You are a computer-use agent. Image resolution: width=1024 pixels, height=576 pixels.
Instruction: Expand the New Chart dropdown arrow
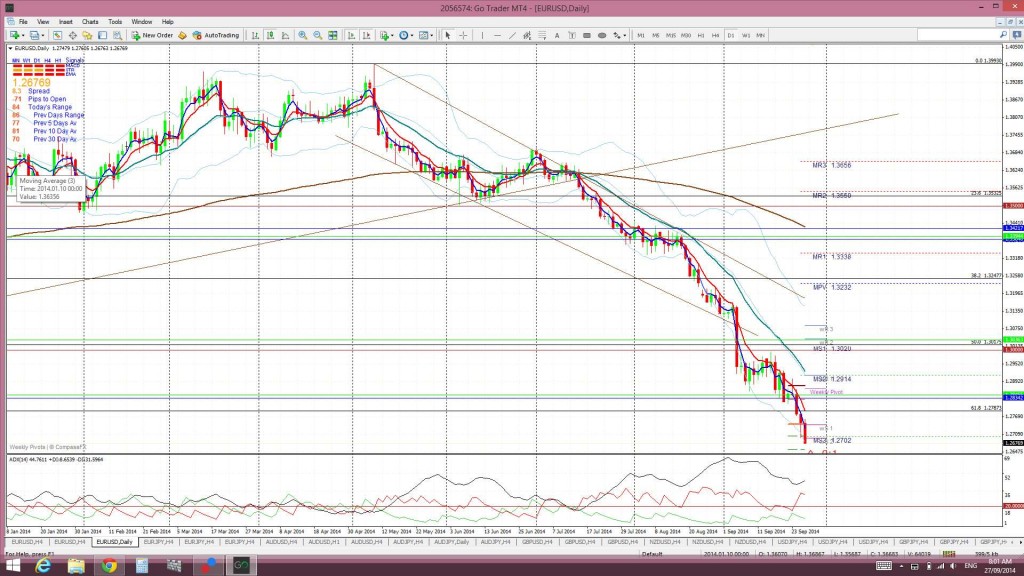[x=23, y=36]
